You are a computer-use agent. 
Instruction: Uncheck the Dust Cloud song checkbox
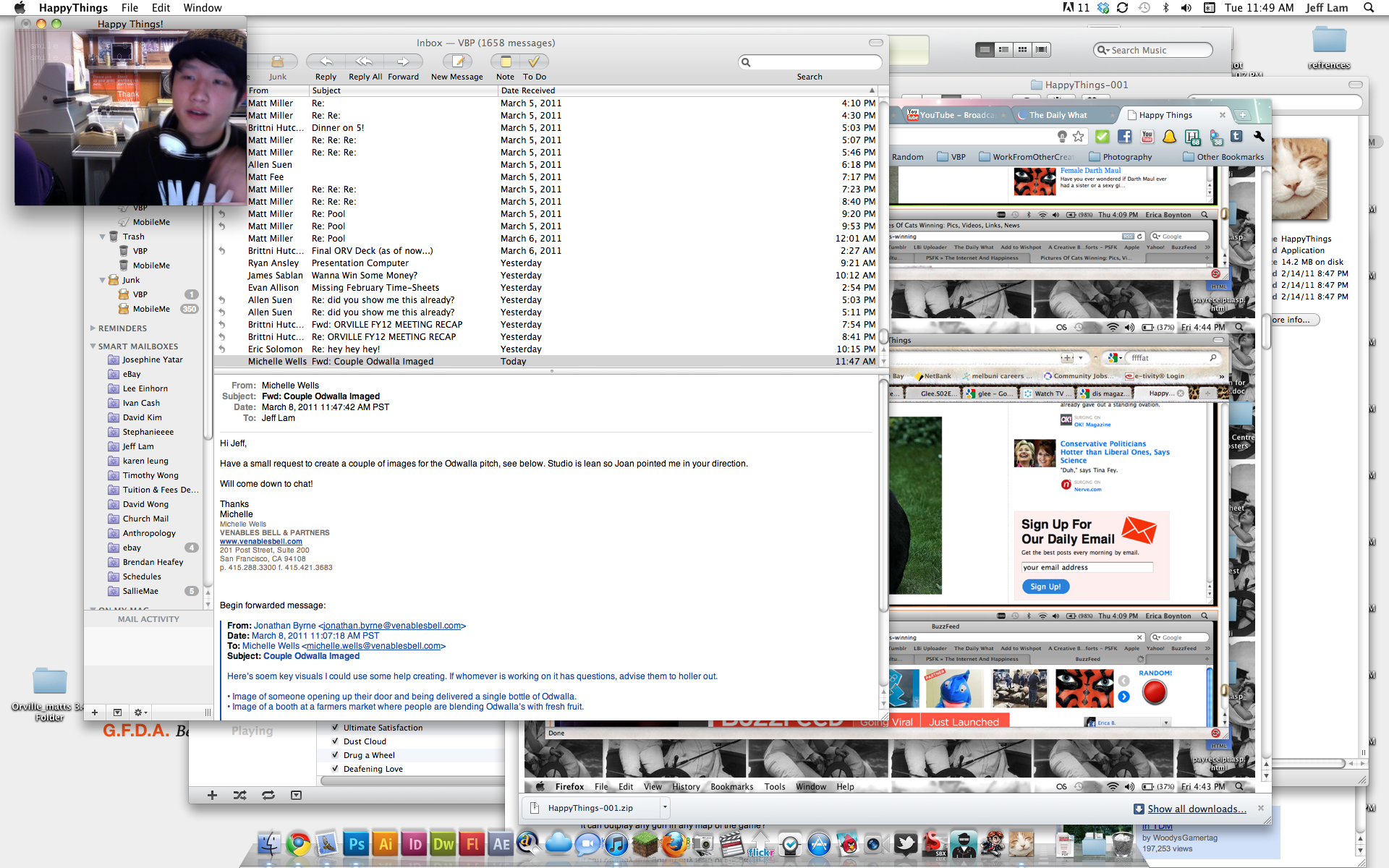pos(335,741)
